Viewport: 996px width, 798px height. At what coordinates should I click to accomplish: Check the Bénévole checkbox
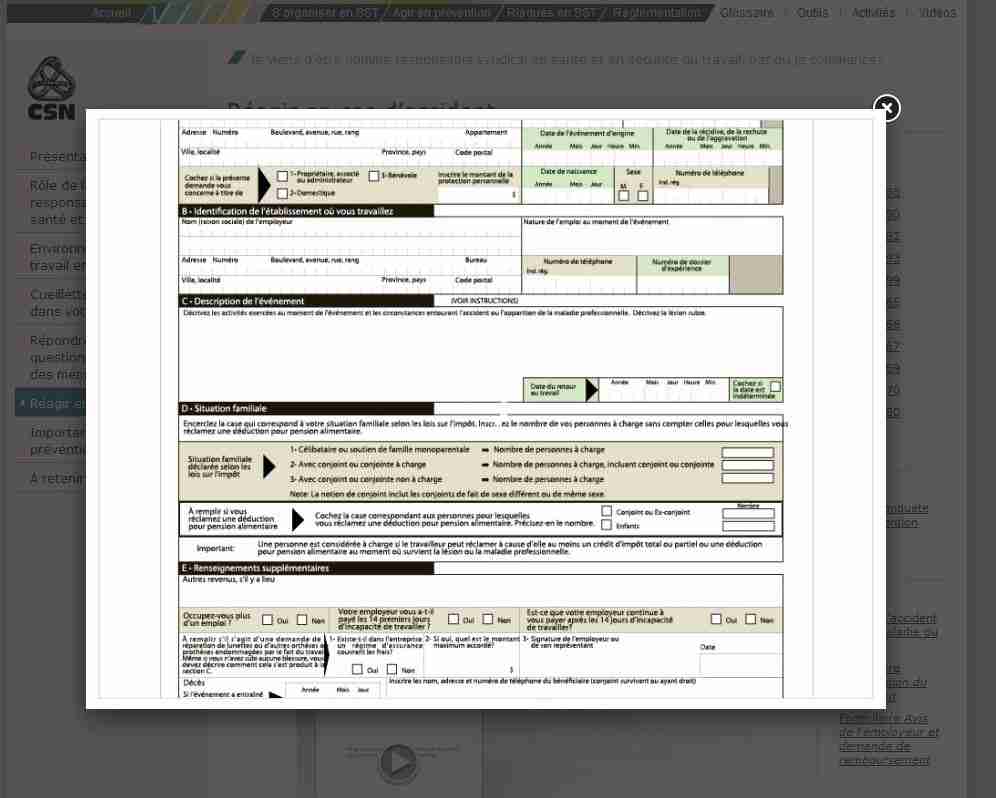click(x=374, y=176)
